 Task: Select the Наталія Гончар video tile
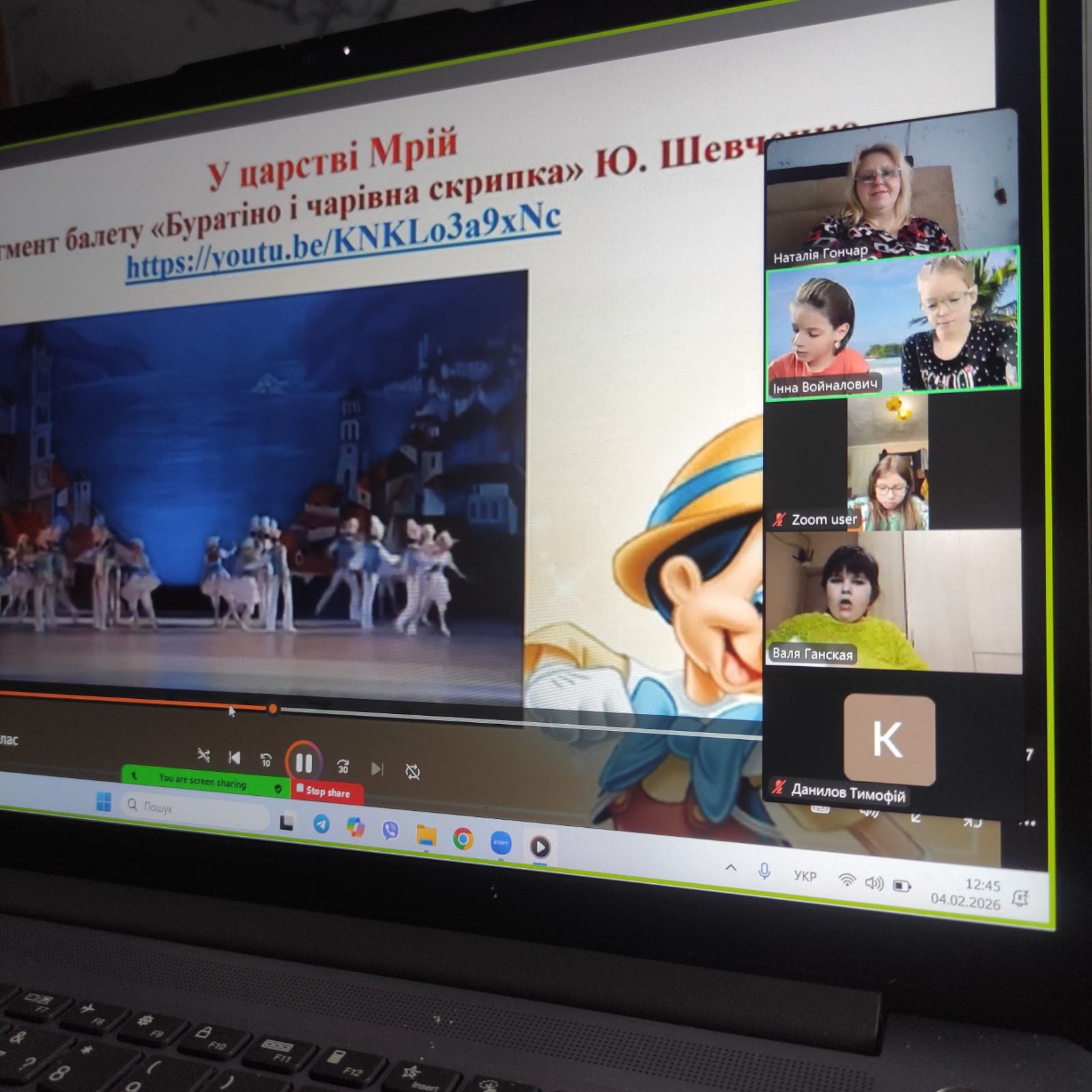891,198
